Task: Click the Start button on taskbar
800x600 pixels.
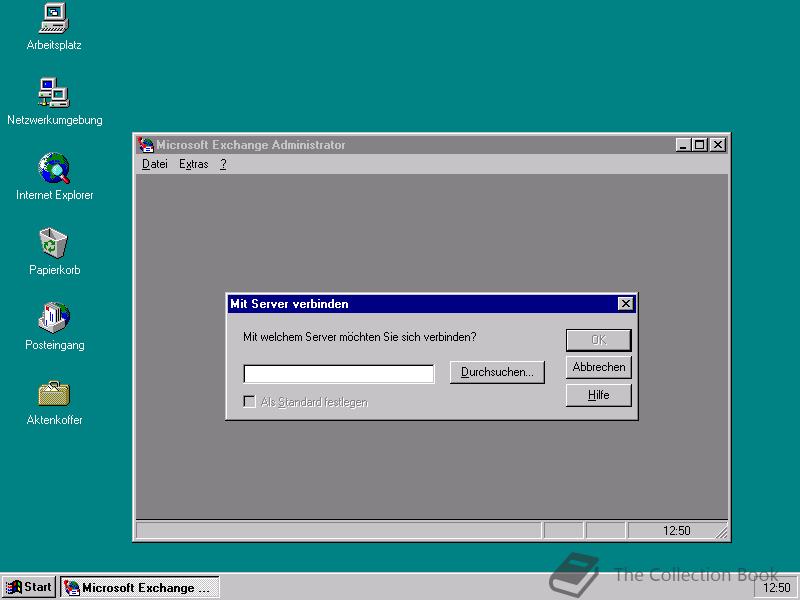Action: point(29,587)
